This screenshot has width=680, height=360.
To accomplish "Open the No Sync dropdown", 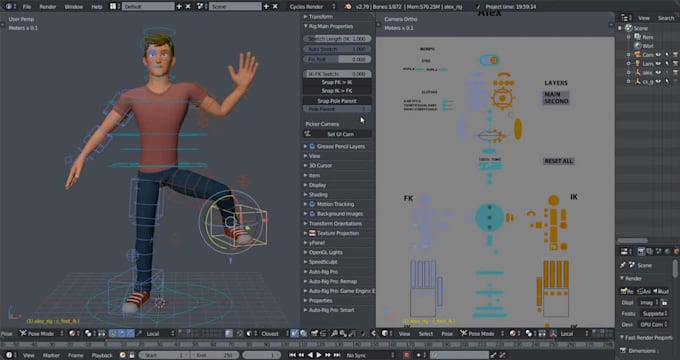I will (371, 355).
